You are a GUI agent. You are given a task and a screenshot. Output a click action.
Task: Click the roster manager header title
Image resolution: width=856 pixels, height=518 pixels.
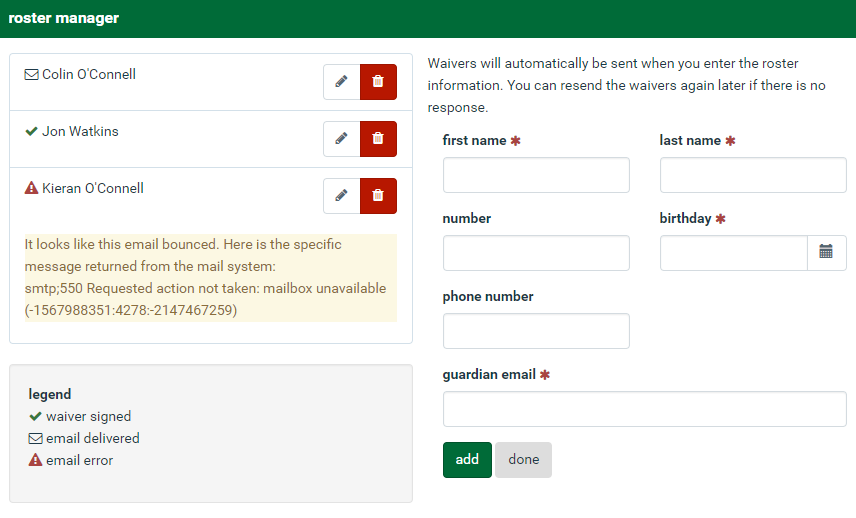[63, 18]
